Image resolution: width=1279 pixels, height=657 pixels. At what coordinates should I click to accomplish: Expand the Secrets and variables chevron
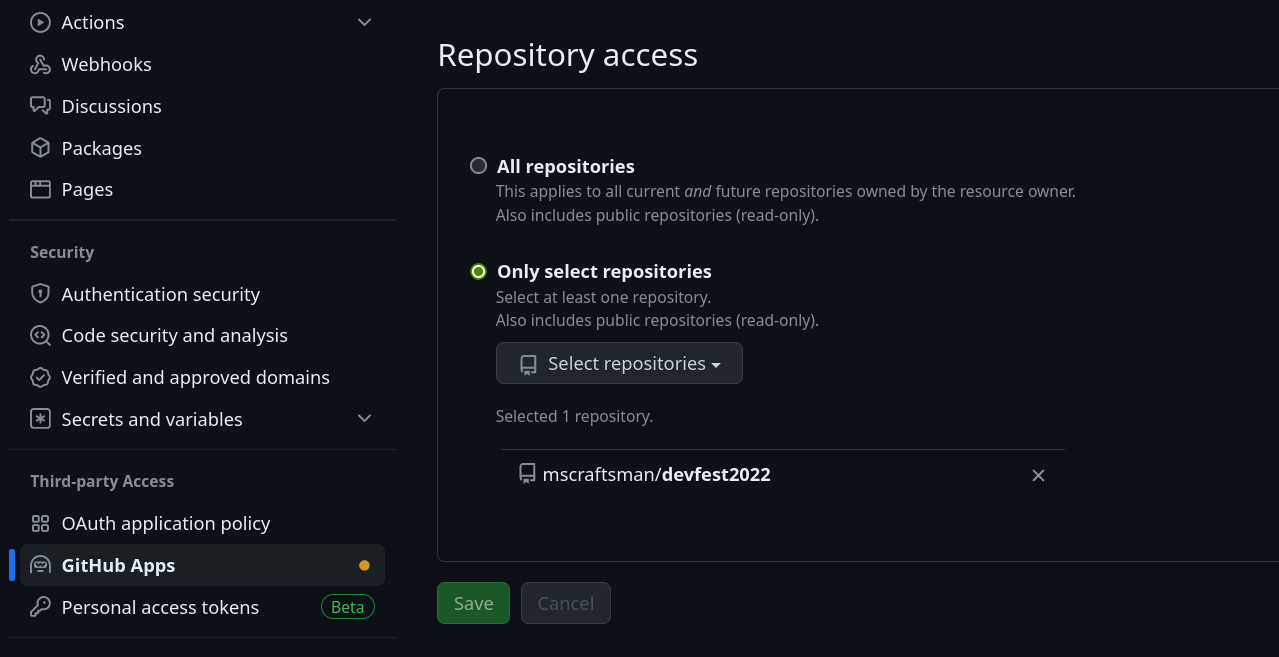tap(365, 418)
